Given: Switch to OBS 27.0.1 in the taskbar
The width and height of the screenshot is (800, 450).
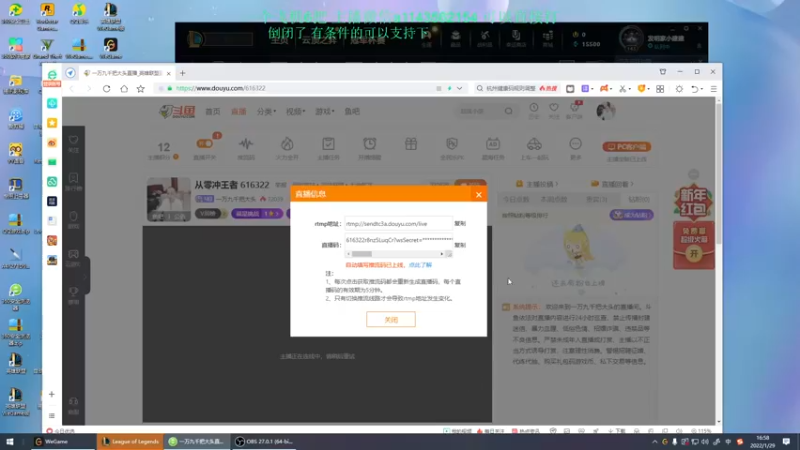Looking at the screenshot, I should 264,441.
